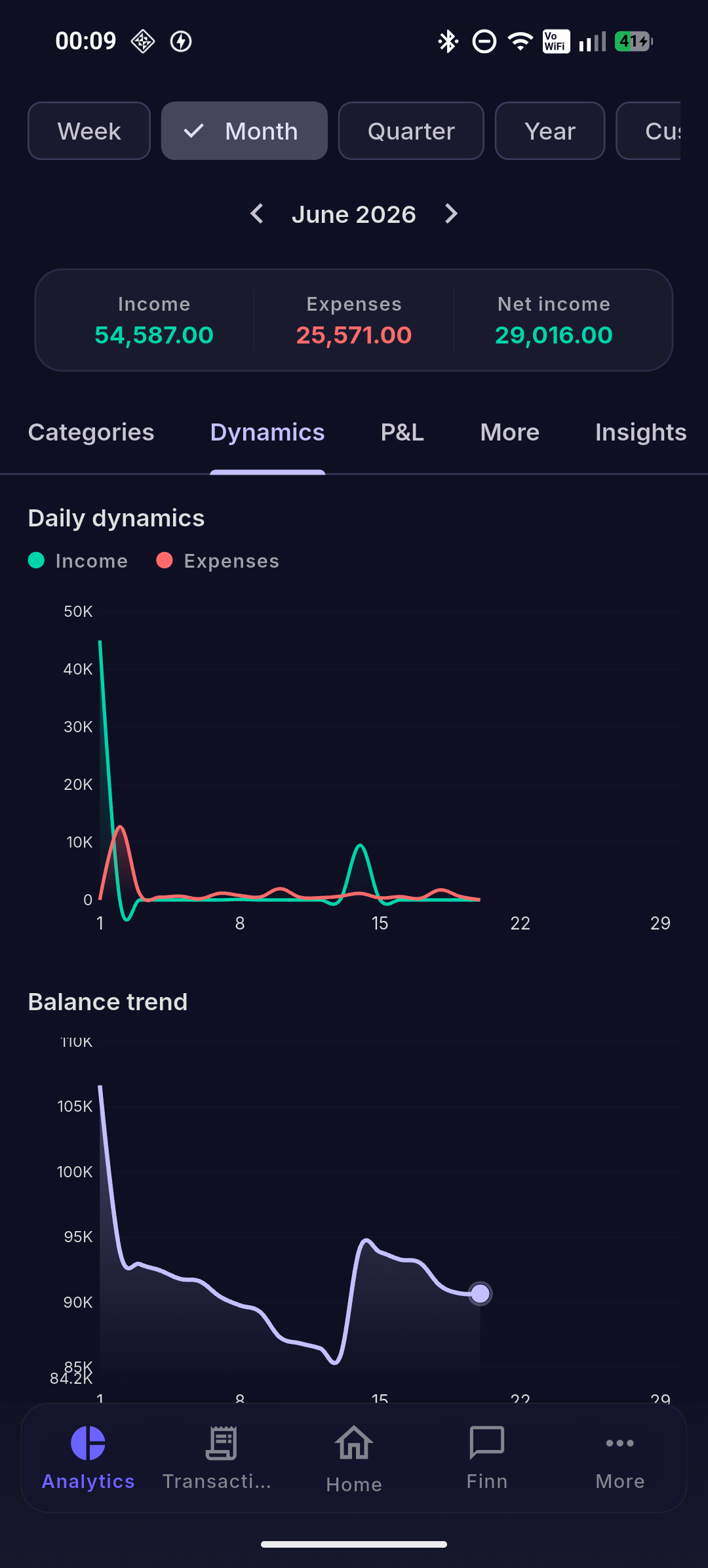Tap the Expenses 25,571.00 value
This screenshot has width=708, height=1568.
pyautogui.click(x=354, y=336)
